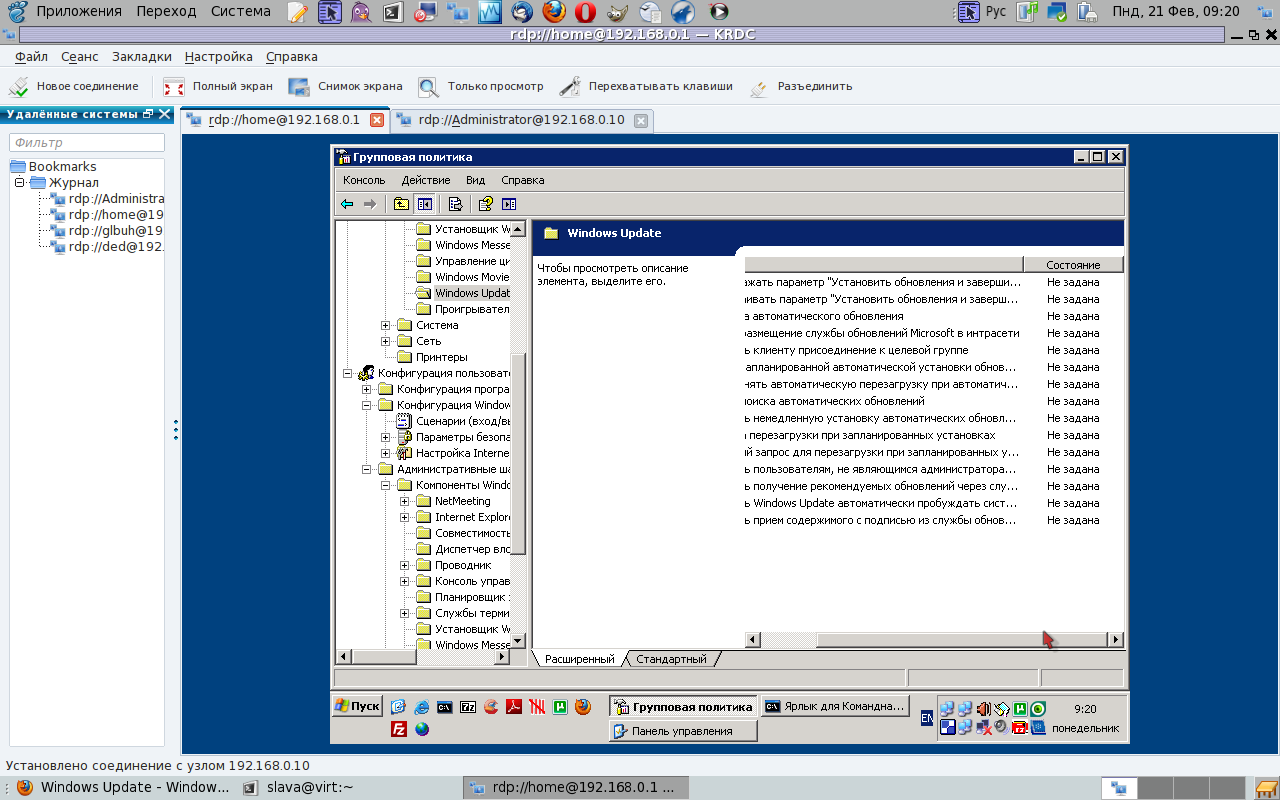
Task: Click the rightmost MMC toolbar panel icon
Action: 509,204
